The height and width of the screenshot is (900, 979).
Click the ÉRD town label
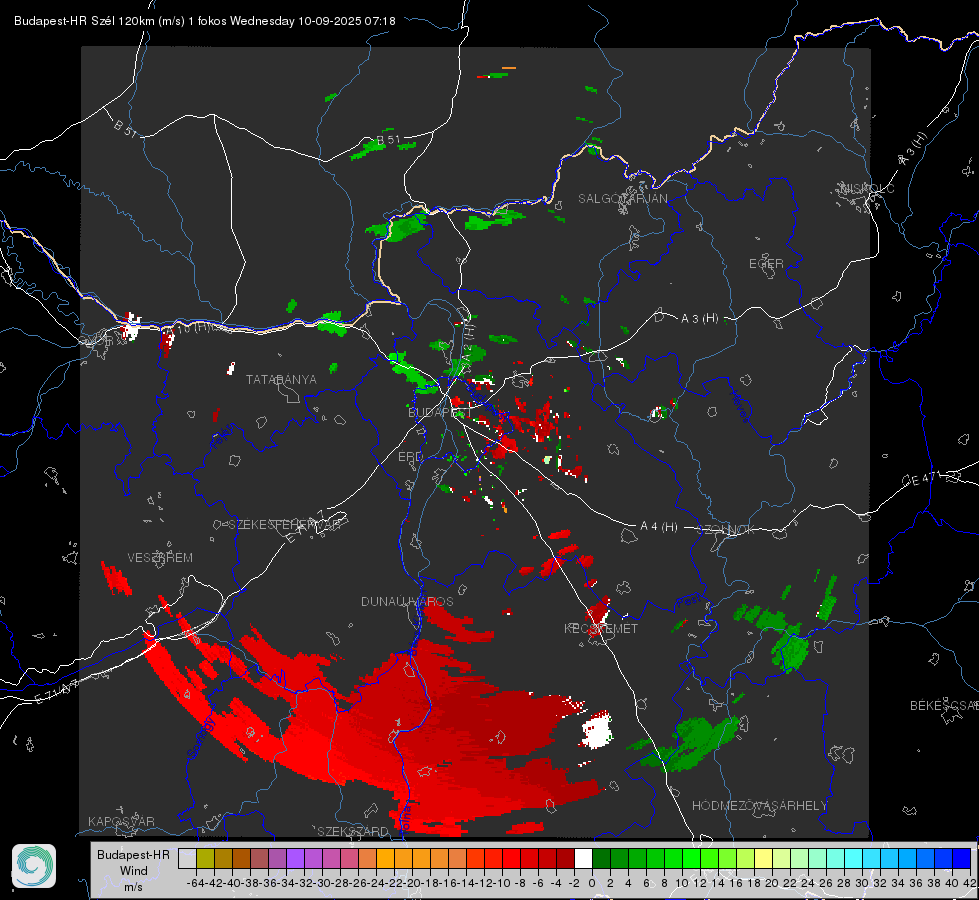pos(410,457)
